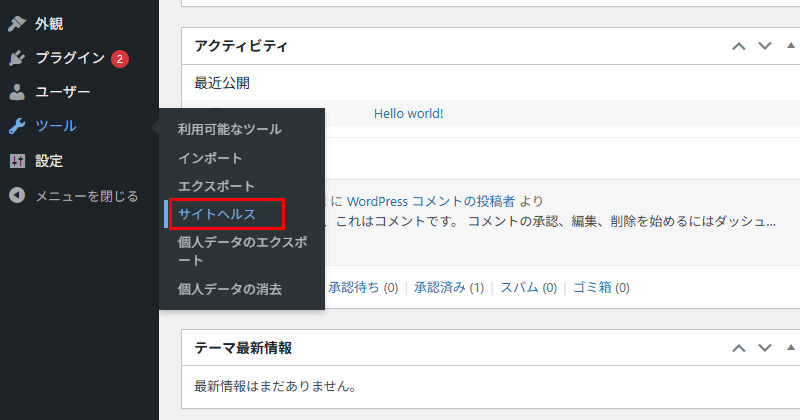Click the Settings sliders icon
This screenshot has width=800, height=420.
(17, 161)
